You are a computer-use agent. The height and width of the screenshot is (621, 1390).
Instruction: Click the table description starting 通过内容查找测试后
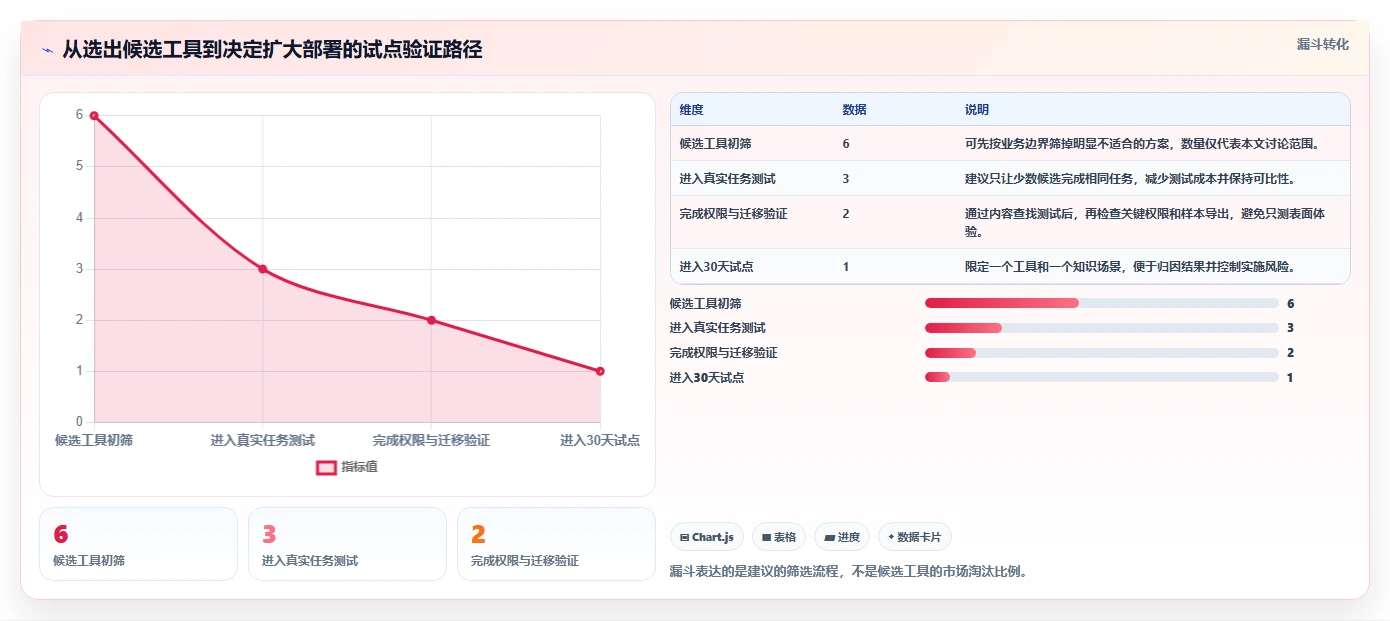tap(1145, 223)
